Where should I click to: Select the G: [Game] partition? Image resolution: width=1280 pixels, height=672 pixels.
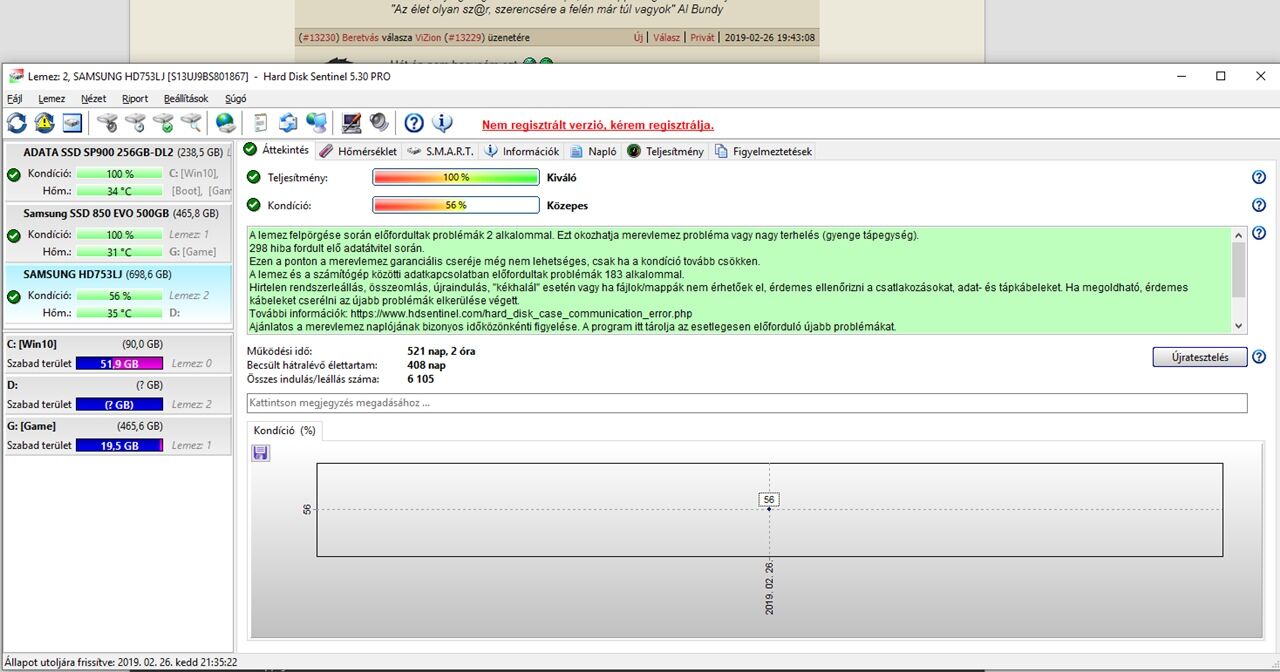(118, 436)
